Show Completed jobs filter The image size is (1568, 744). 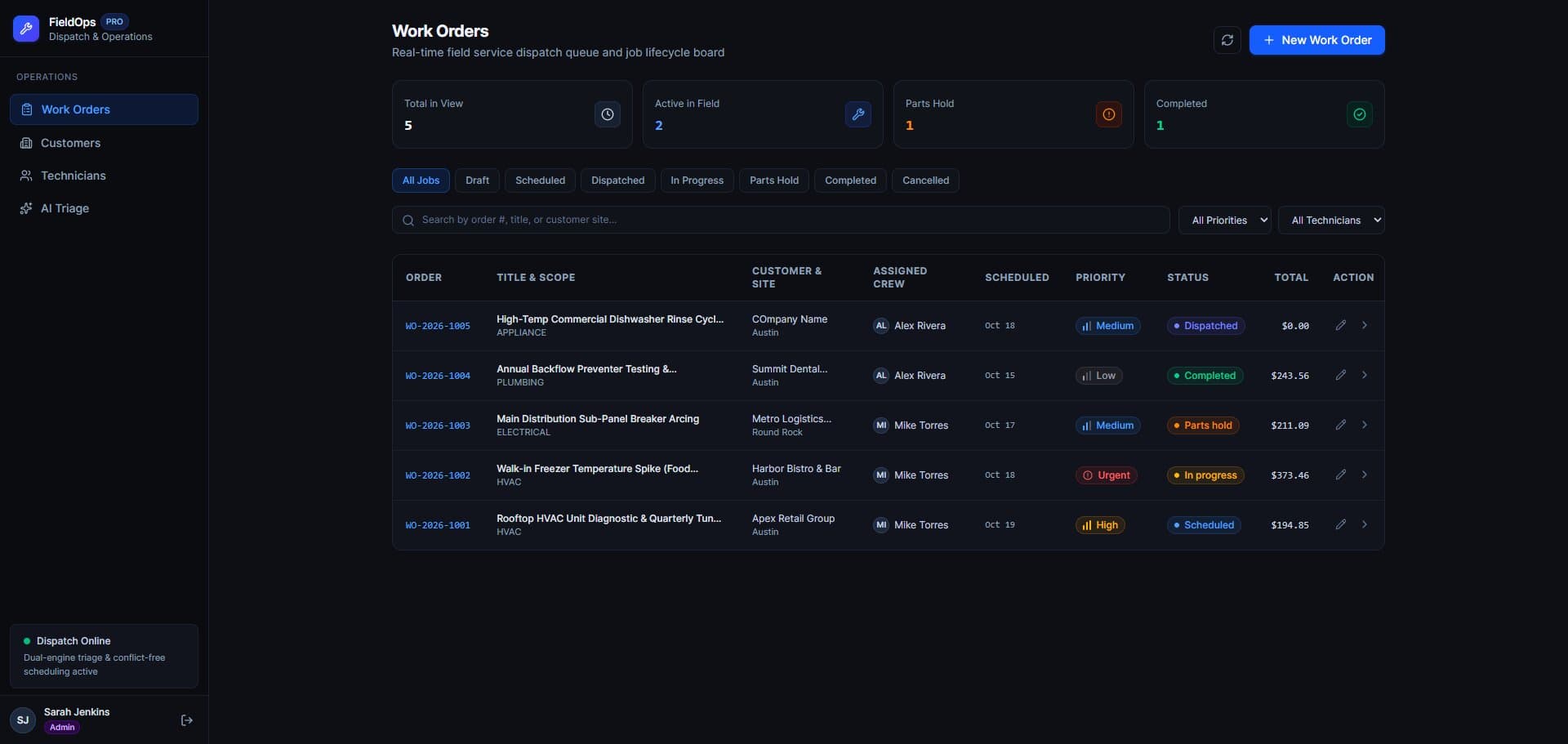850,180
